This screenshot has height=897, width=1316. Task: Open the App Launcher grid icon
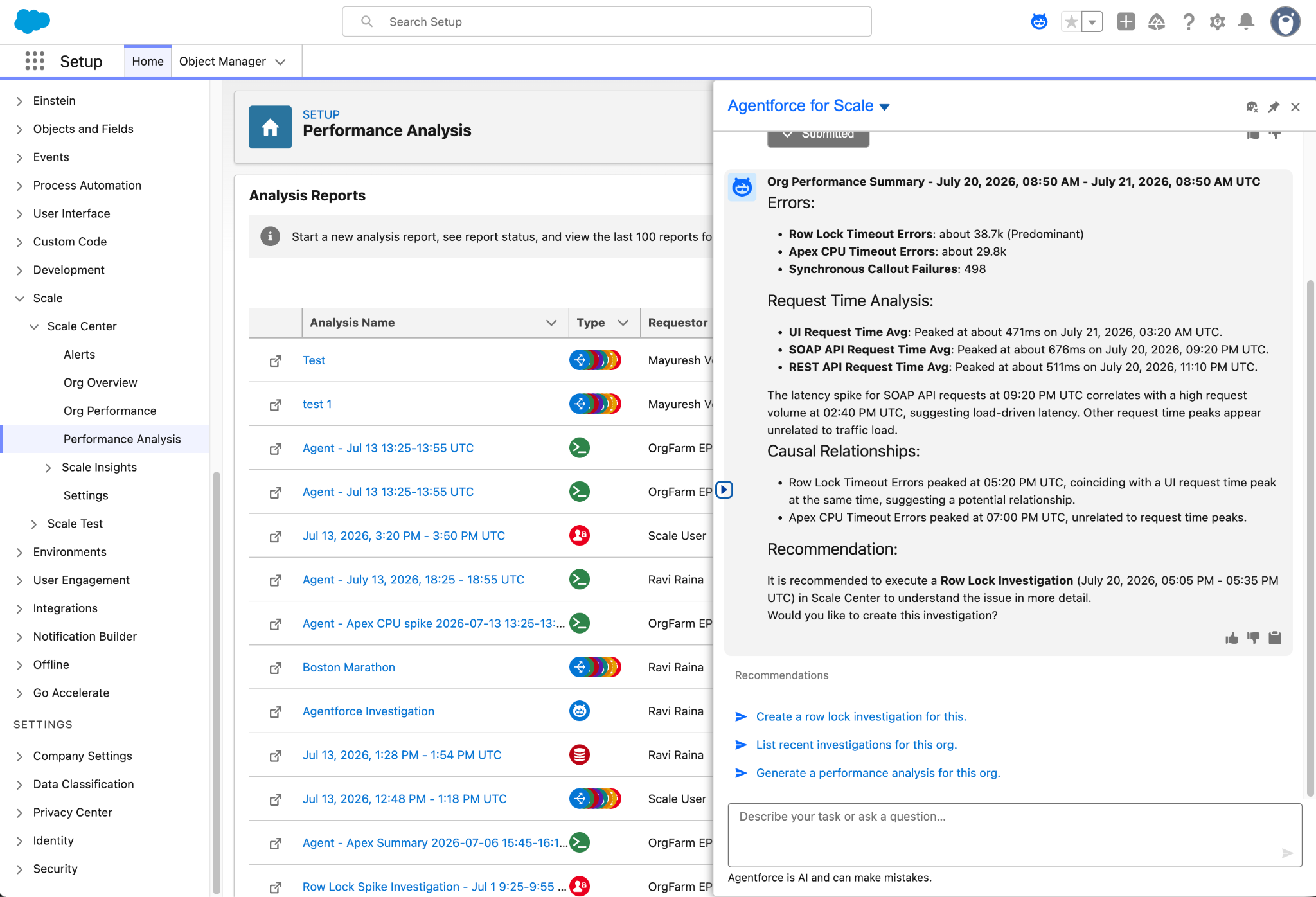click(x=35, y=61)
